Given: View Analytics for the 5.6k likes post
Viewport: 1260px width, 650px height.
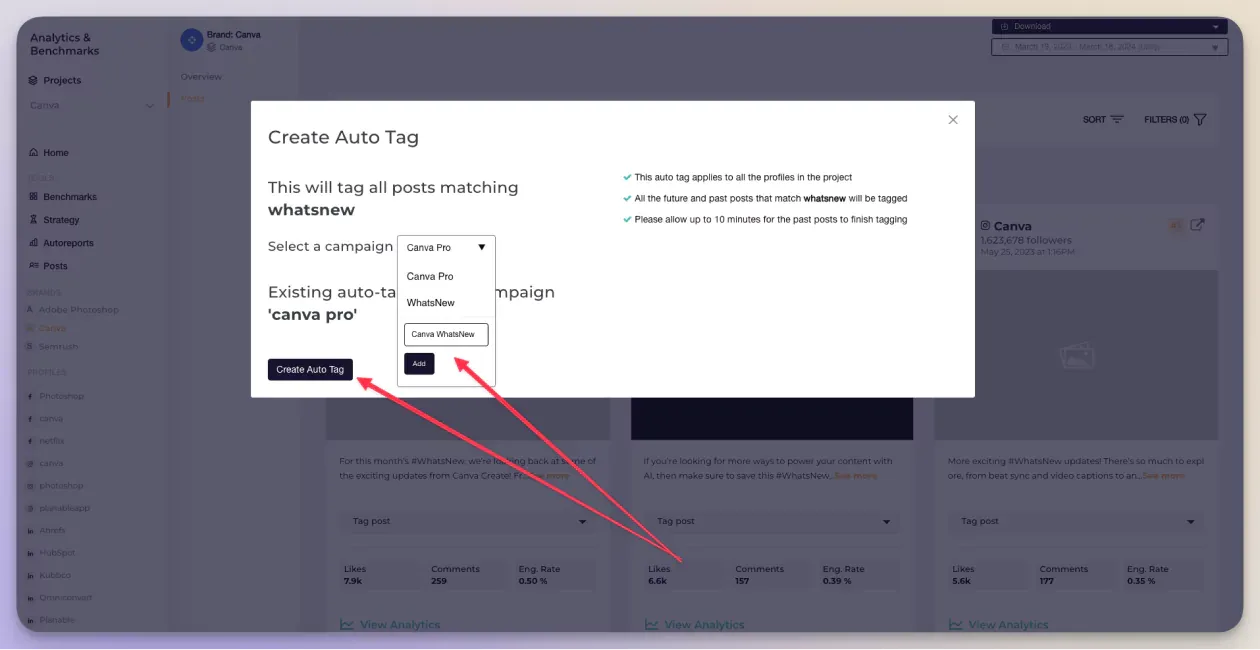Looking at the screenshot, I should pos(999,625).
